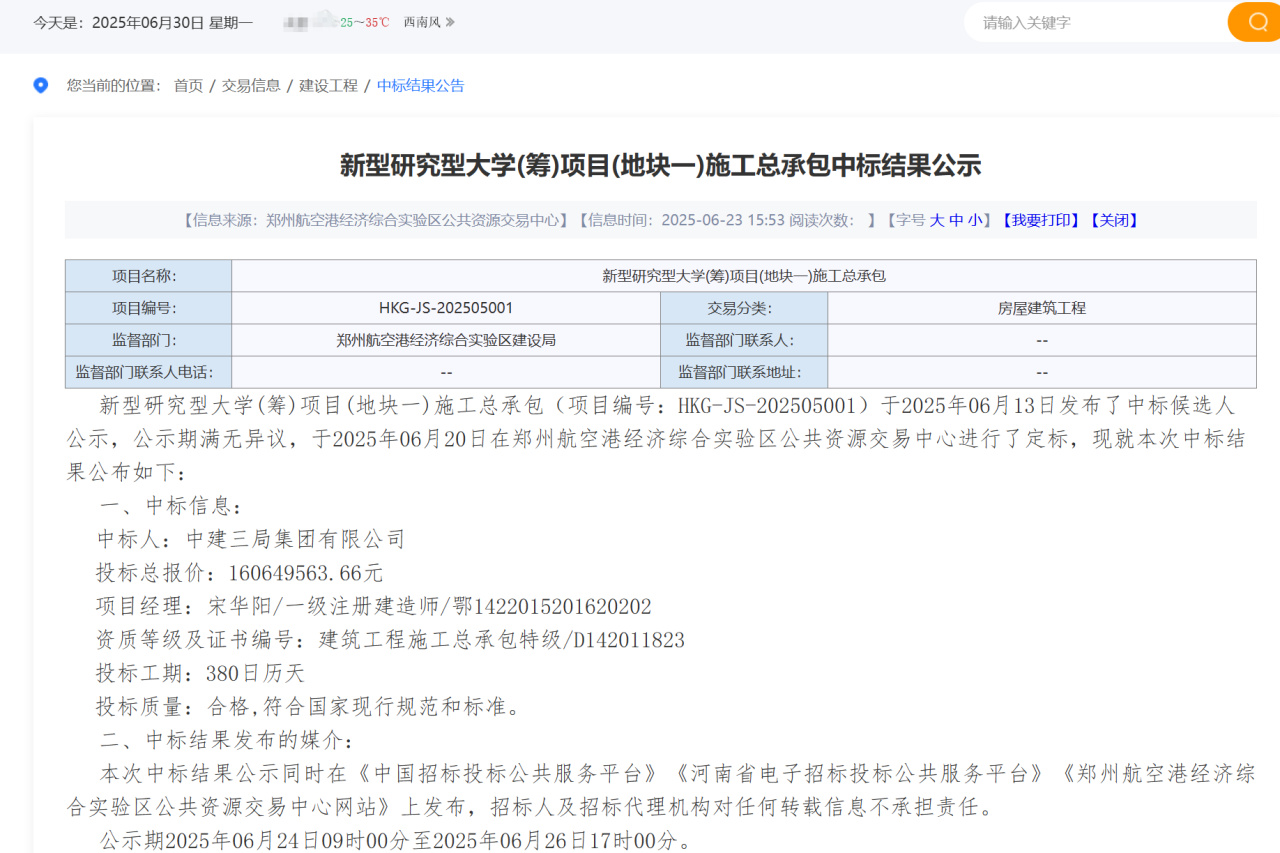Click 房屋建筑工程 category cell
Image resolution: width=1280 pixels, height=853 pixels.
click(x=1042, y=308)
